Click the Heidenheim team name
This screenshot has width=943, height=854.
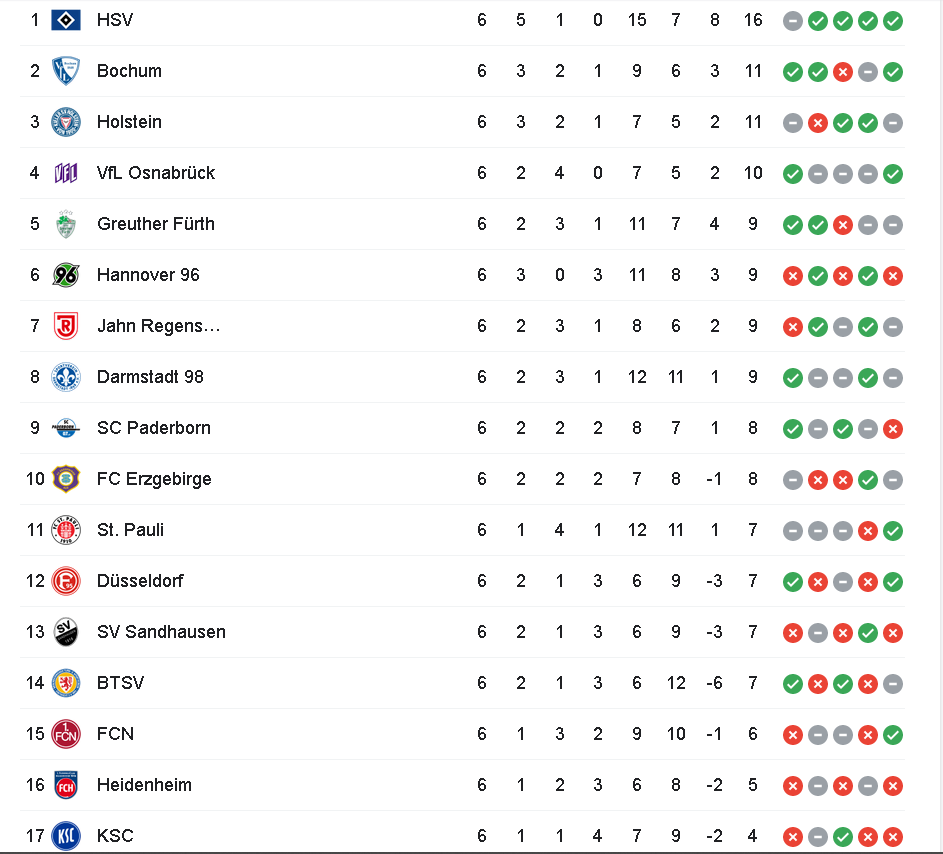click(x=144, y=785)
